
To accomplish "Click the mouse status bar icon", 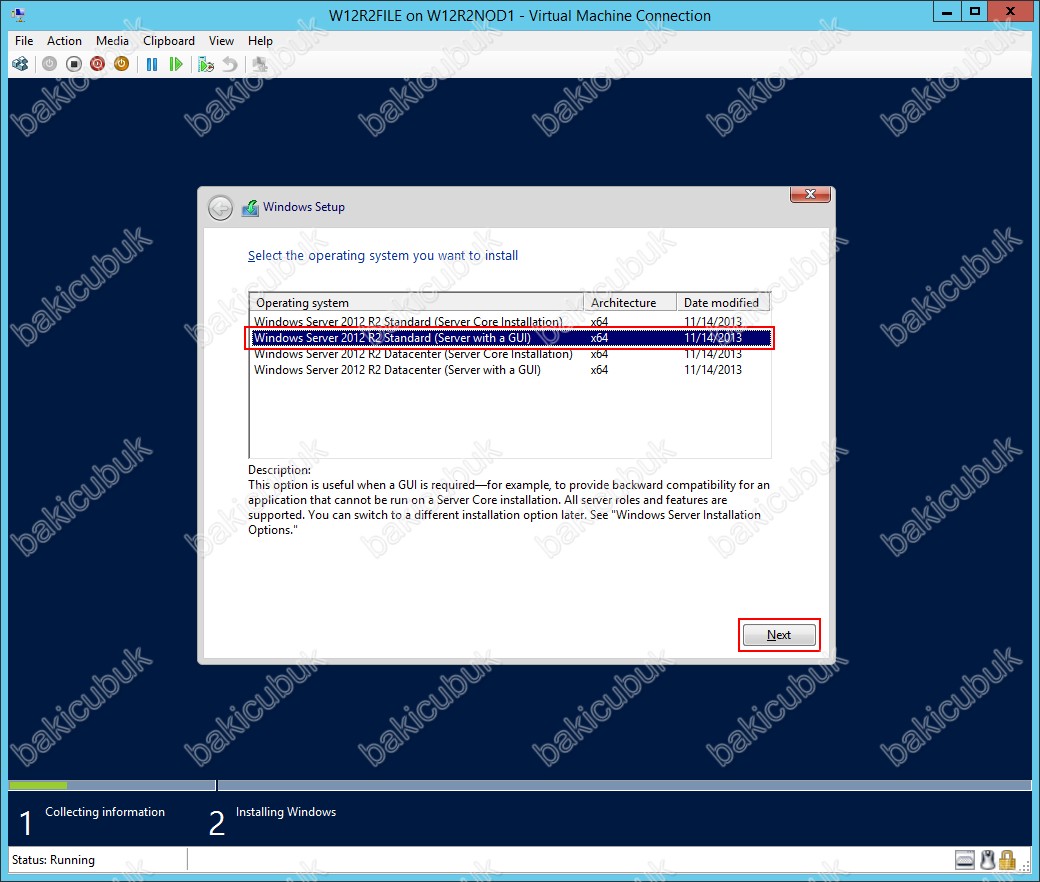I will pos(988,860).
